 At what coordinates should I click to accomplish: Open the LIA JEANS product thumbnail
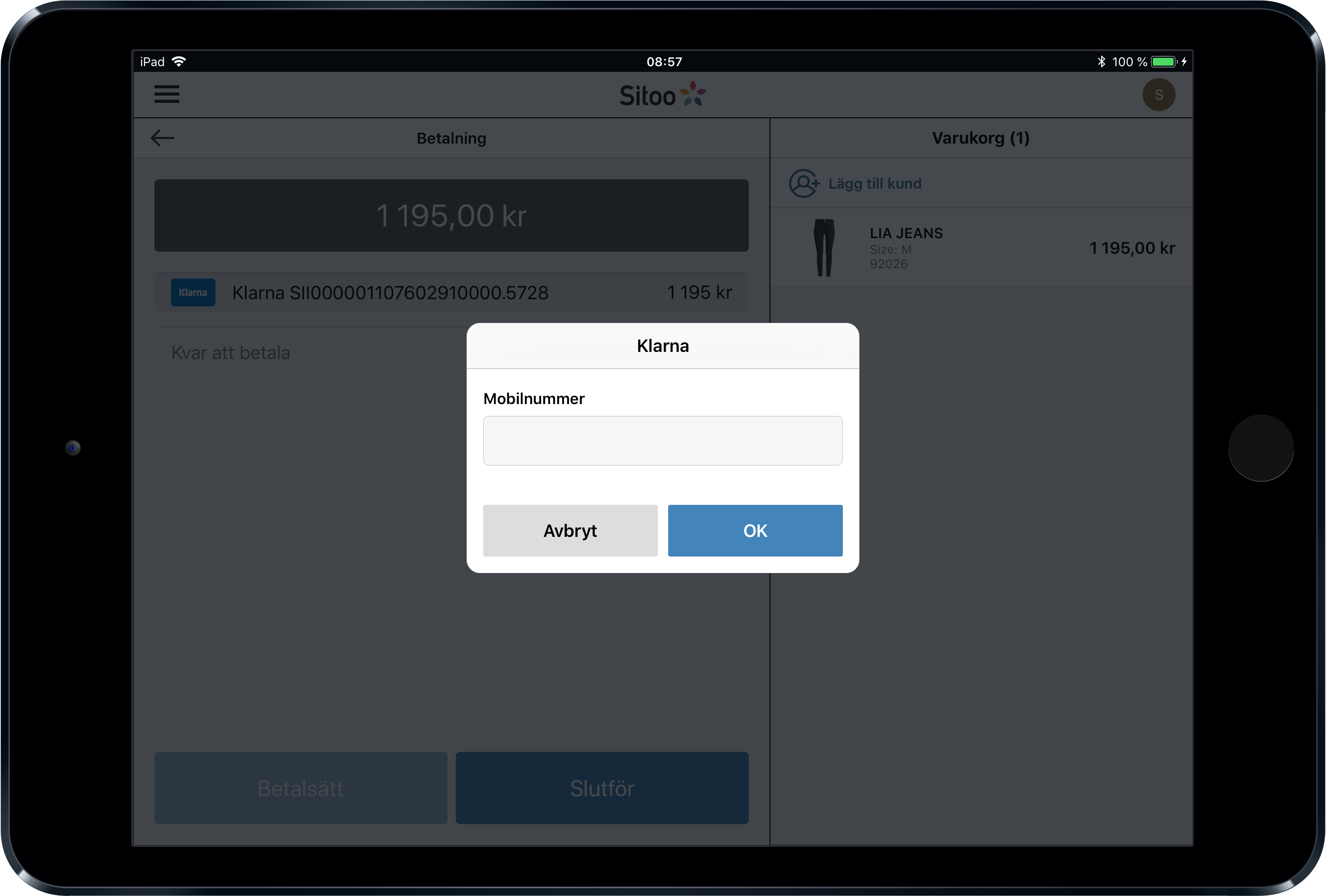pyautogui.click(x=824, y=248)
